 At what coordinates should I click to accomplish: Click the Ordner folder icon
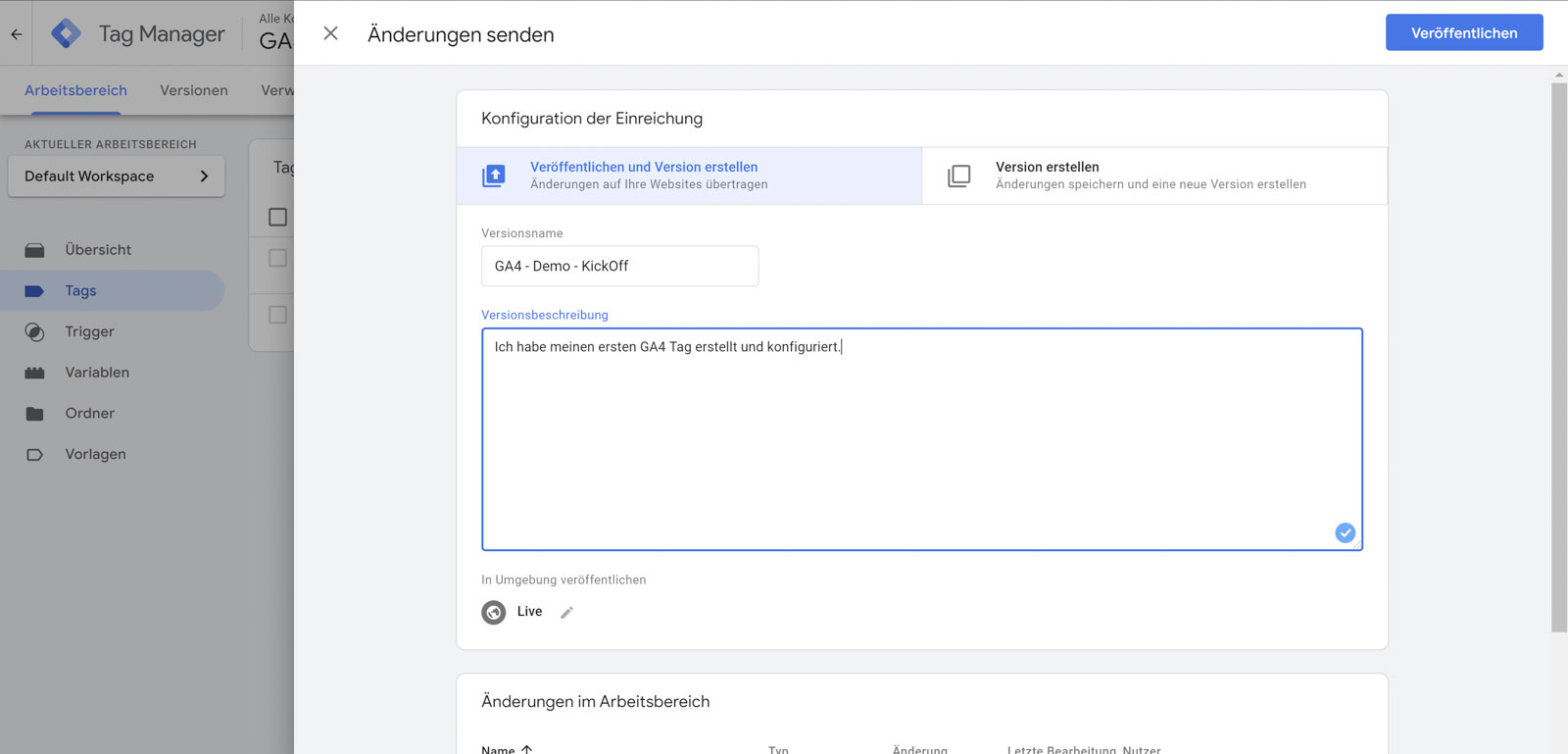point(34,414)
